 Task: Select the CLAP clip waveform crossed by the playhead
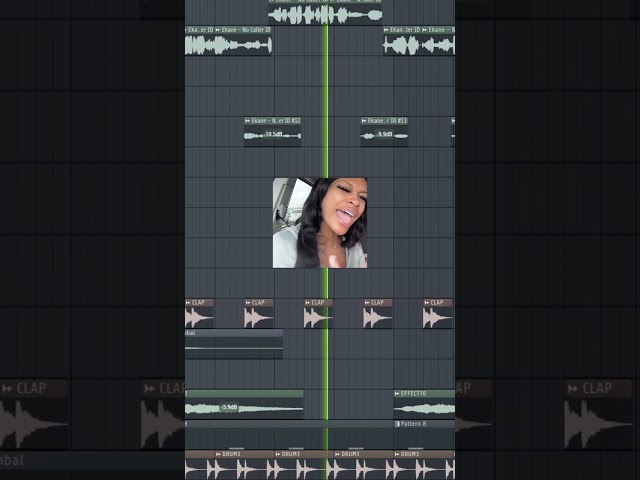[318, 318]
